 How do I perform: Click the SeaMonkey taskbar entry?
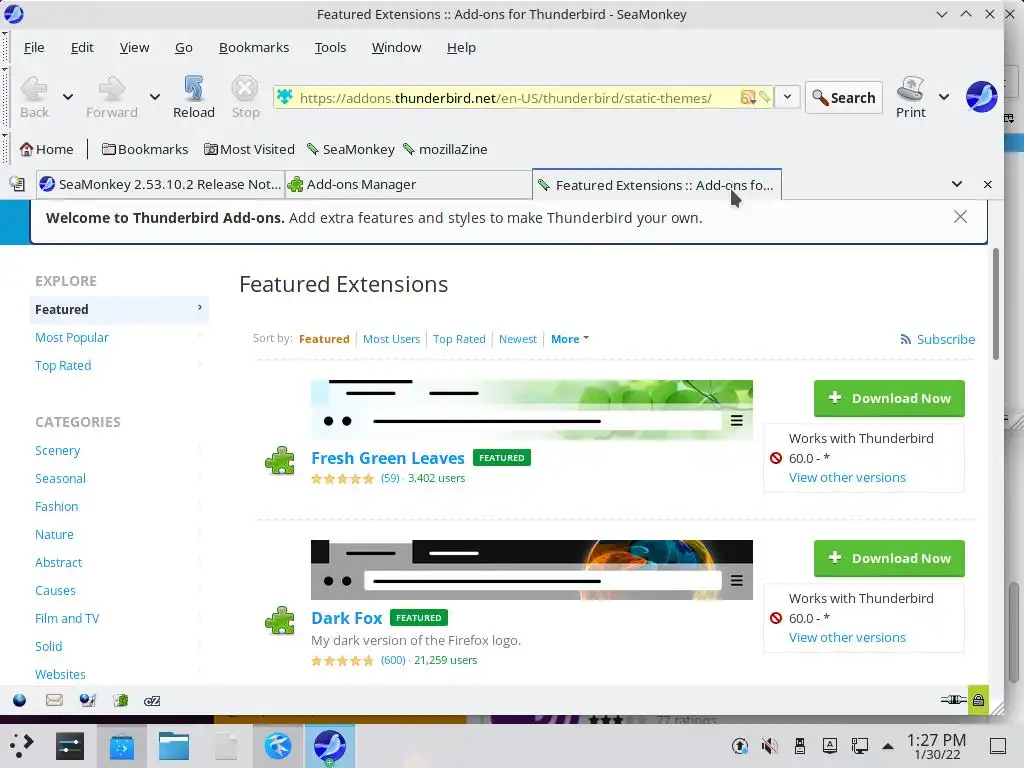[x=330, y=746]
